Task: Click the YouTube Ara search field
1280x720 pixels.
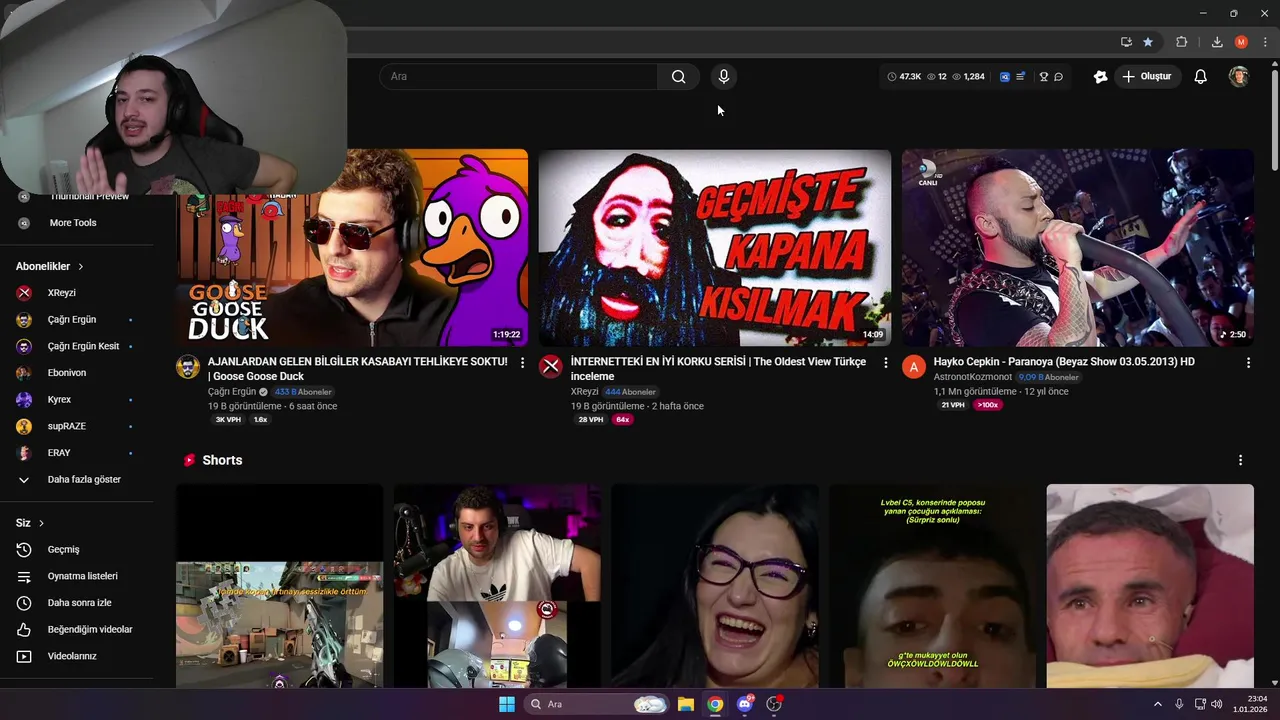Action: (x=518, y=76)
